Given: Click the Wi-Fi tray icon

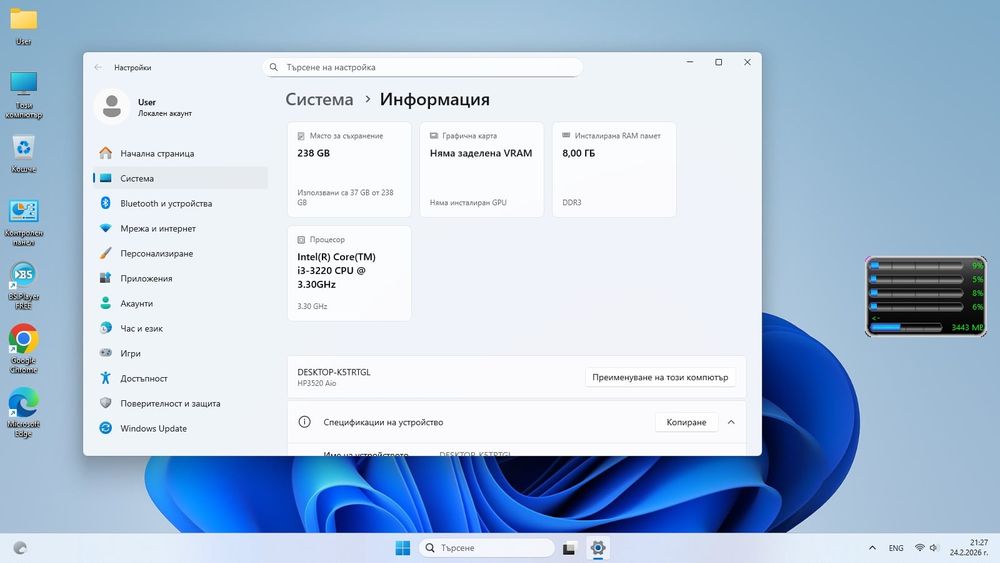Looking at the screenshot, I should click(920, 548).
